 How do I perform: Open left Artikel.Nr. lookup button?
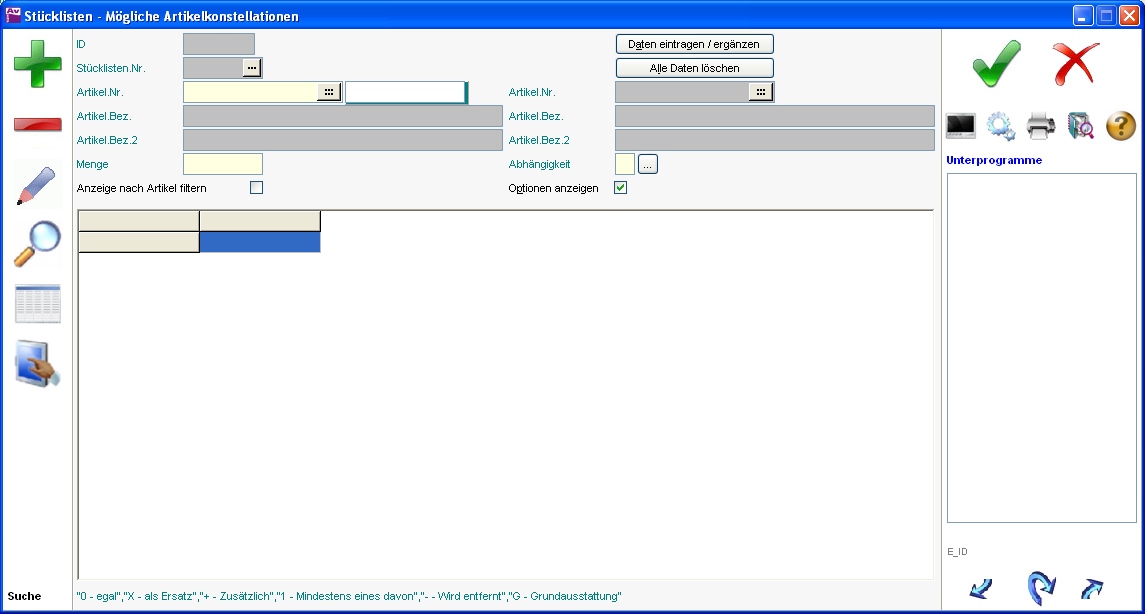pos(329,92)
